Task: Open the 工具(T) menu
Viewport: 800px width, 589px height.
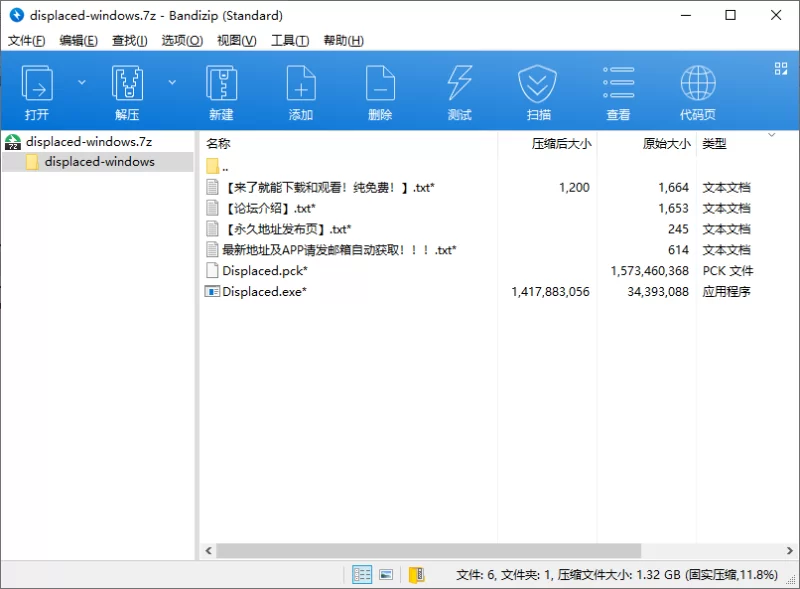Action: coord(290,40)
